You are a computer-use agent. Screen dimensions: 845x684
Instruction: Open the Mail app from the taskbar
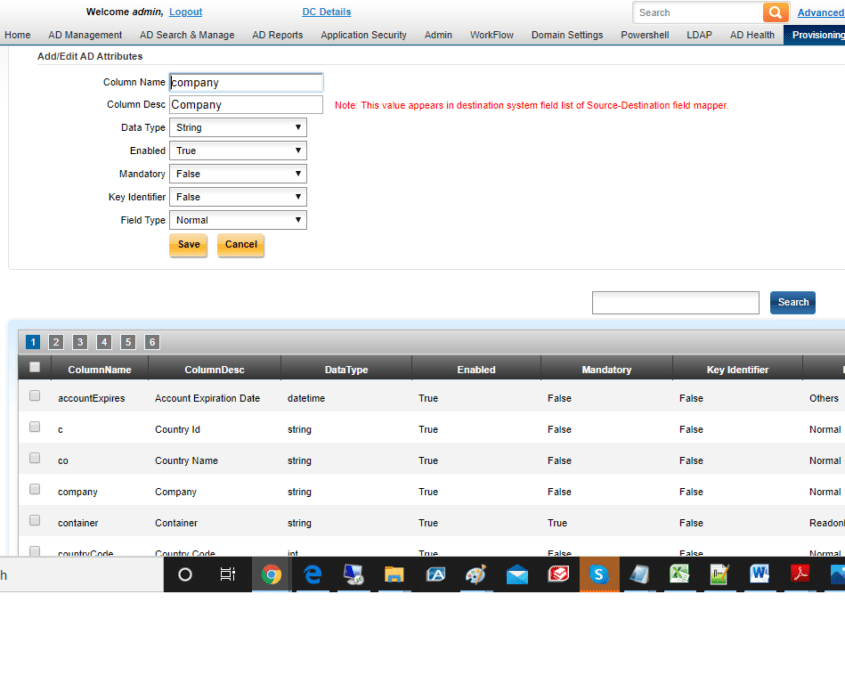(x=517, y=574)
